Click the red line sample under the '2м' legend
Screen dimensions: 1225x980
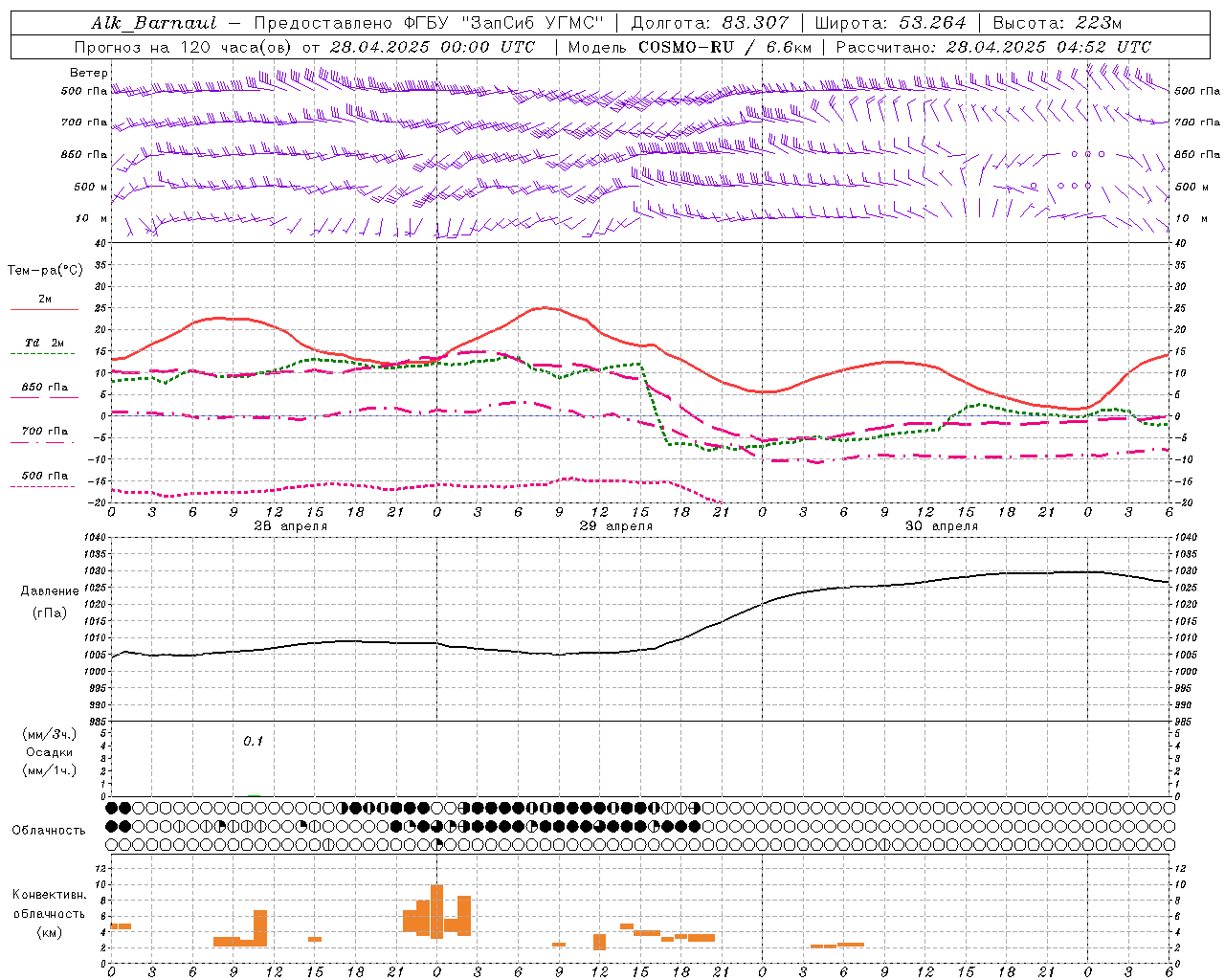(44, 310)
